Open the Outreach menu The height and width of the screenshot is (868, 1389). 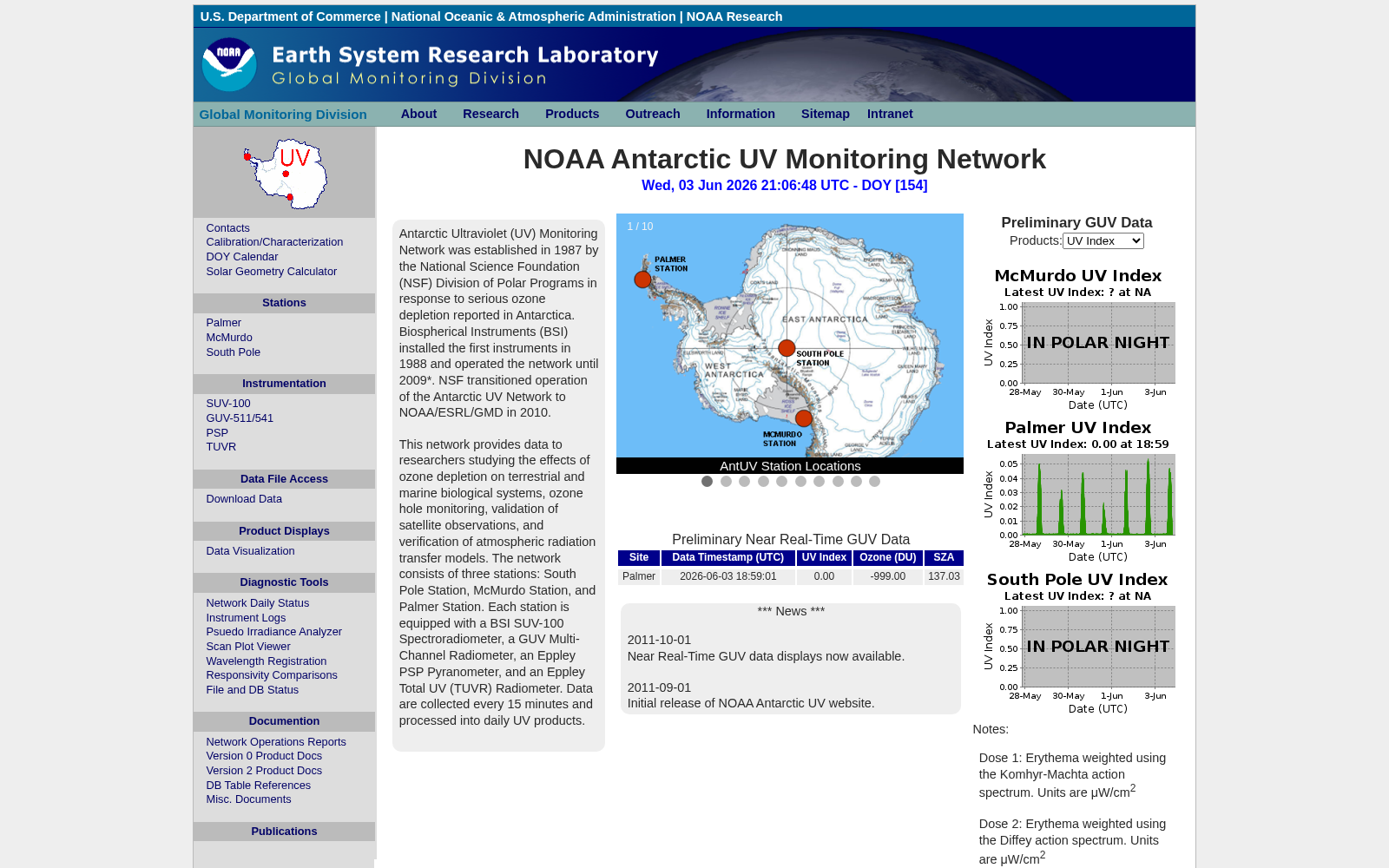coord(653,114)
